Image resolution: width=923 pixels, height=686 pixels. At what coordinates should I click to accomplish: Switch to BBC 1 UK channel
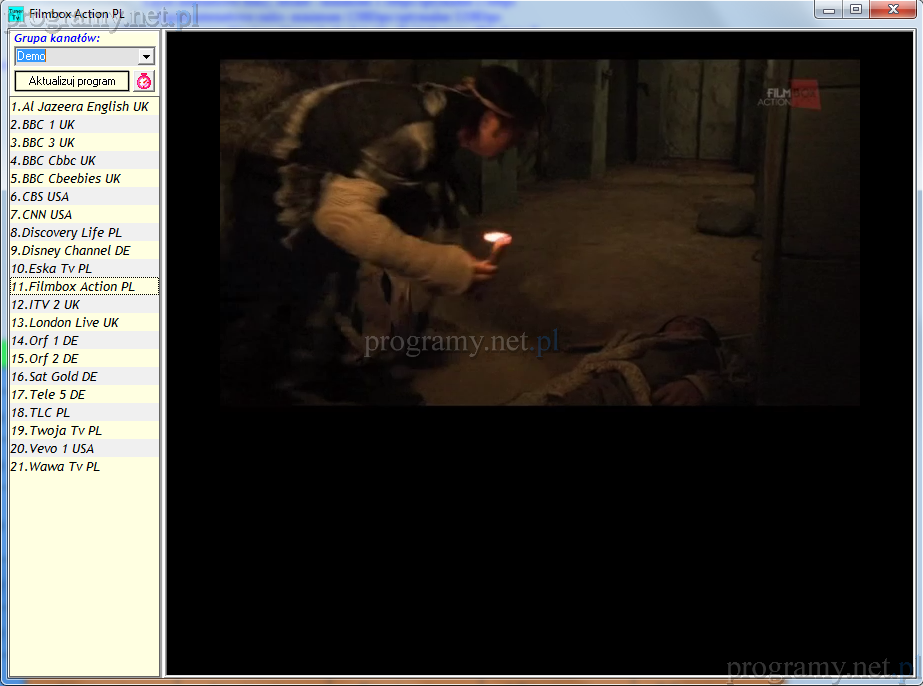[x=43, y=125]
